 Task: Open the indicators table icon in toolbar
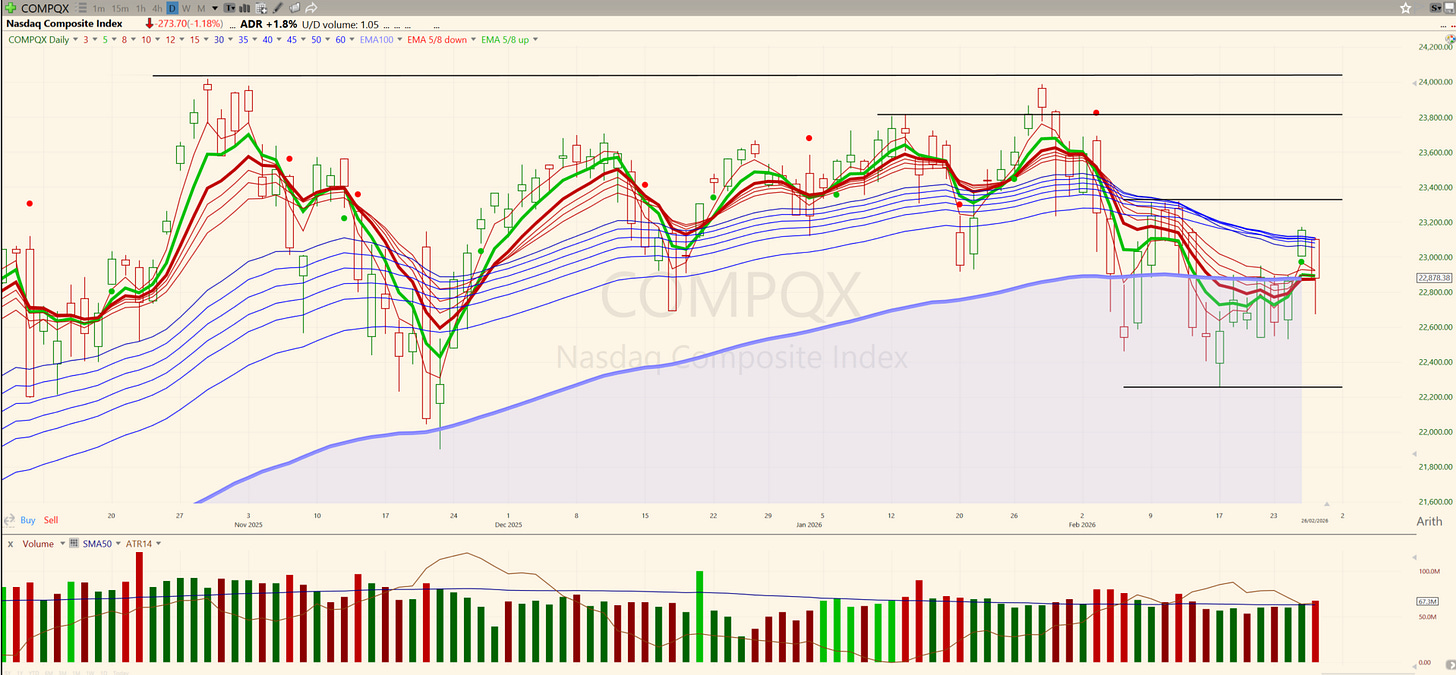click(x=261, y=8)
